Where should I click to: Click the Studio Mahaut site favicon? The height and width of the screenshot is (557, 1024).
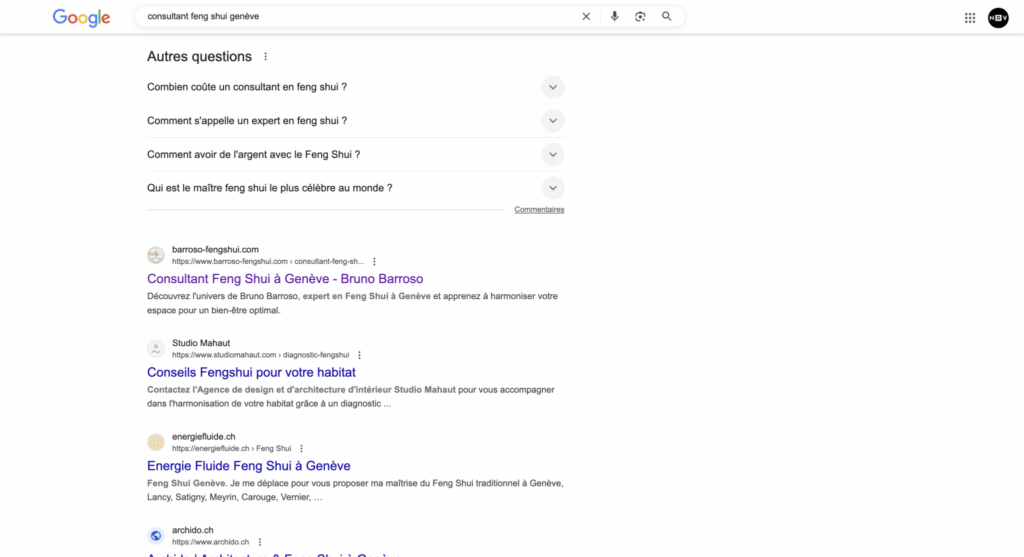(x=155, y=349)
